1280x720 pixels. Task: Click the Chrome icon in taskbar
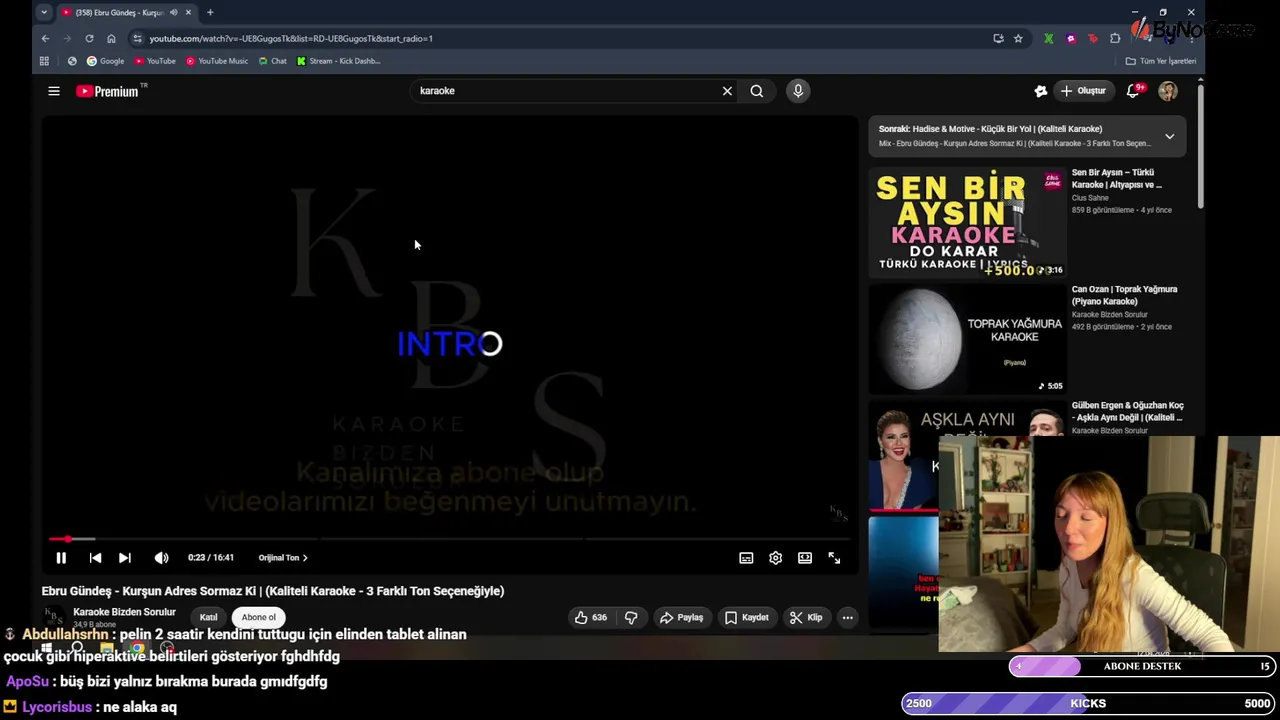(x=137, y=648)
